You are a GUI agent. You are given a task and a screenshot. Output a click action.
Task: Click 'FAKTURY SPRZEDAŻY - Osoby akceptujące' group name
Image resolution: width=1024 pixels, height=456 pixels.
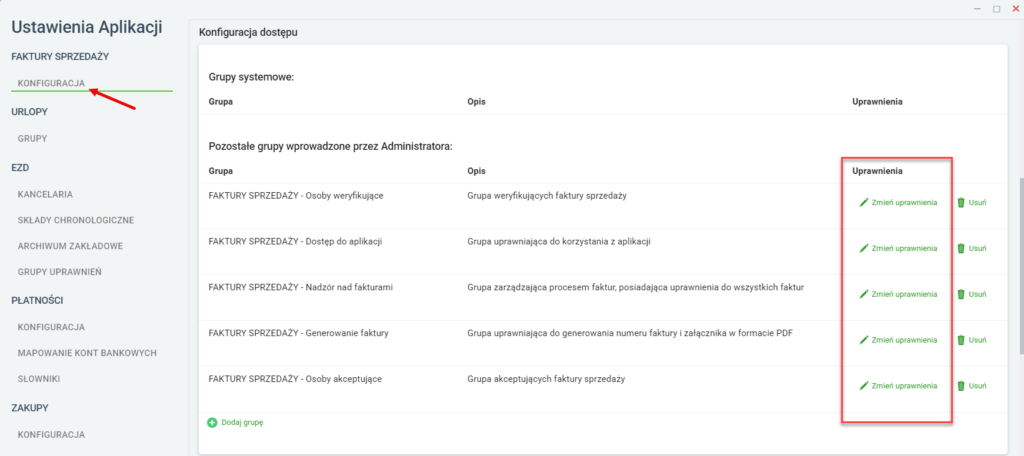tap(295, 379)
